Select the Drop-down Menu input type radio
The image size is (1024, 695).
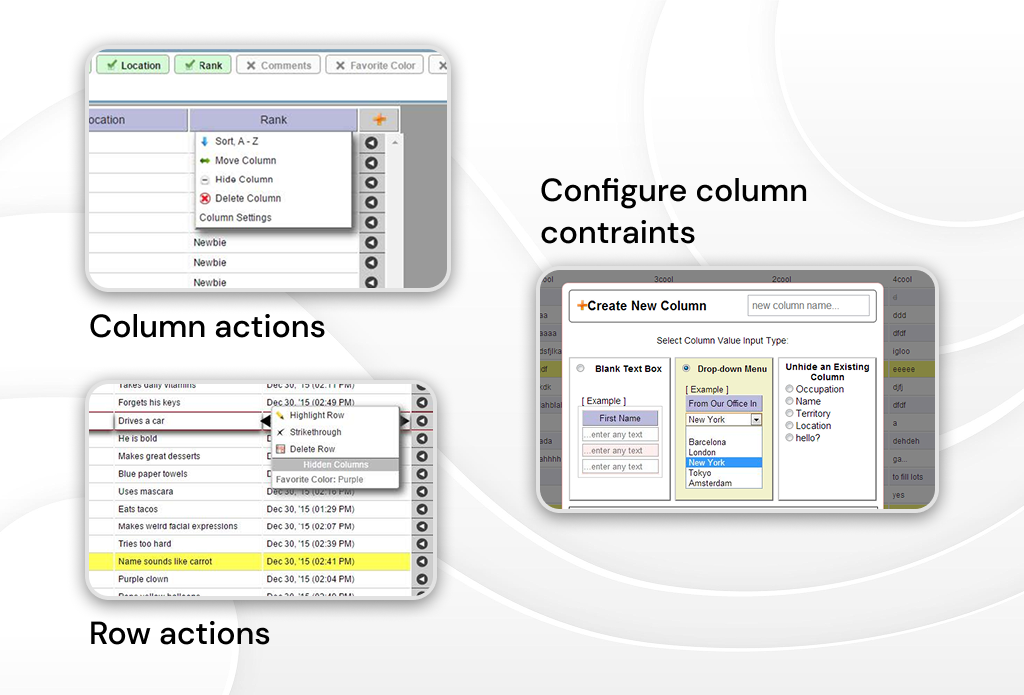[685, 369]
